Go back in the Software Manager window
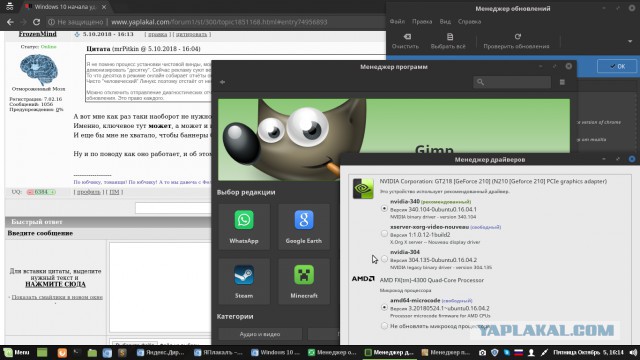The width and height of the screenshot is (640, 360). [222, 82]
